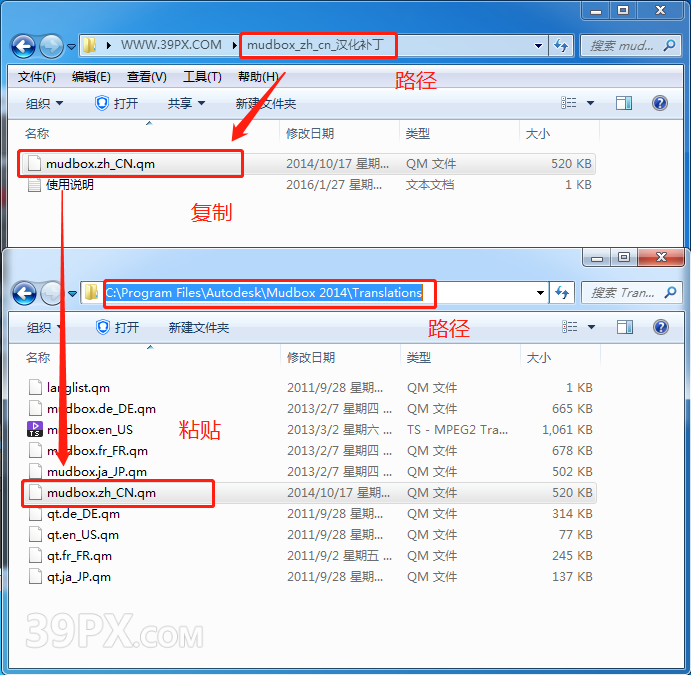Open the address bar history dropdown in the bottom window
This screenshot has width=691, height=675.
540,293
